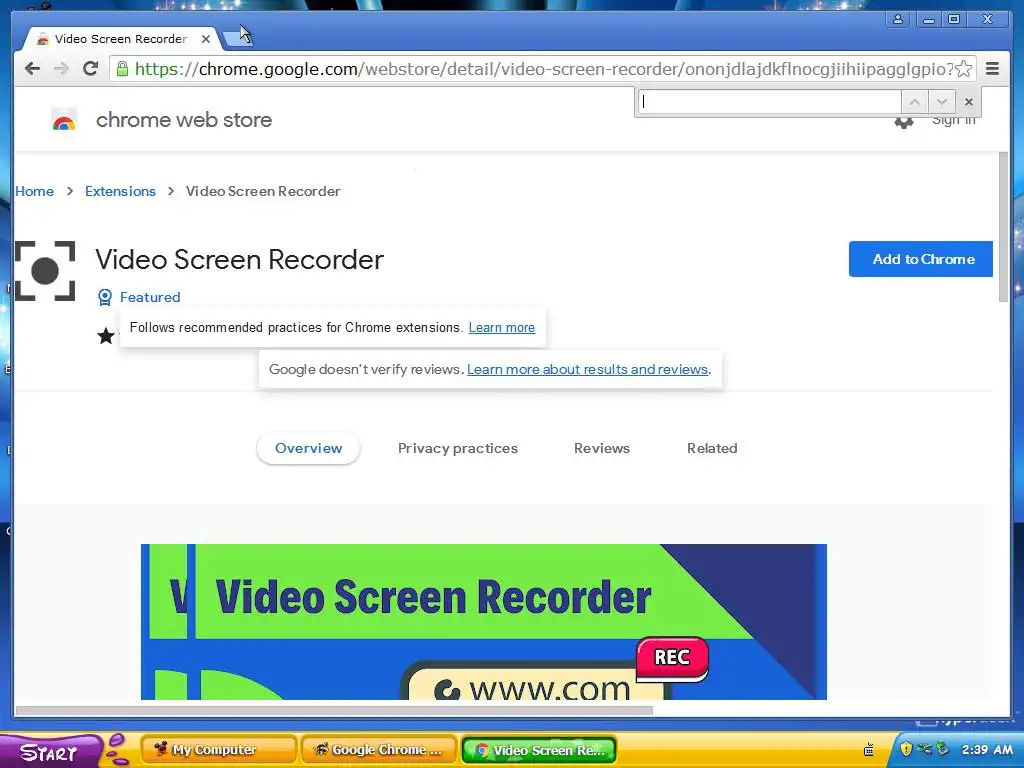
Task: Click the Chrome Web Store rainbow logo
Action: pos(63,120)
